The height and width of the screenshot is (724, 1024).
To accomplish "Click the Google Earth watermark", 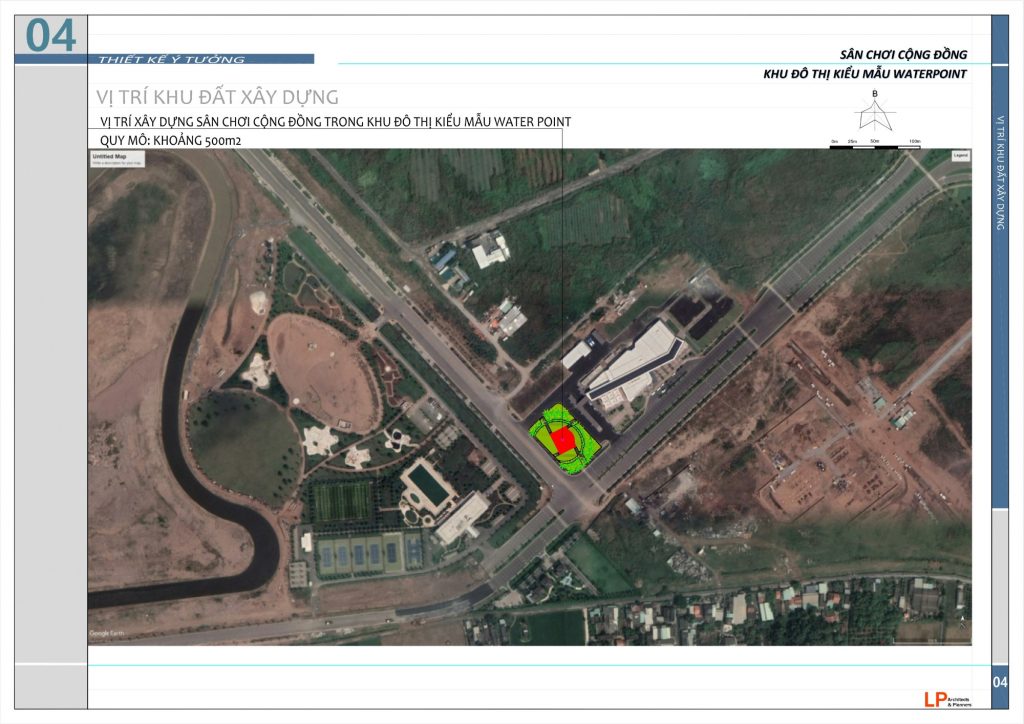I will coord(105,633).
